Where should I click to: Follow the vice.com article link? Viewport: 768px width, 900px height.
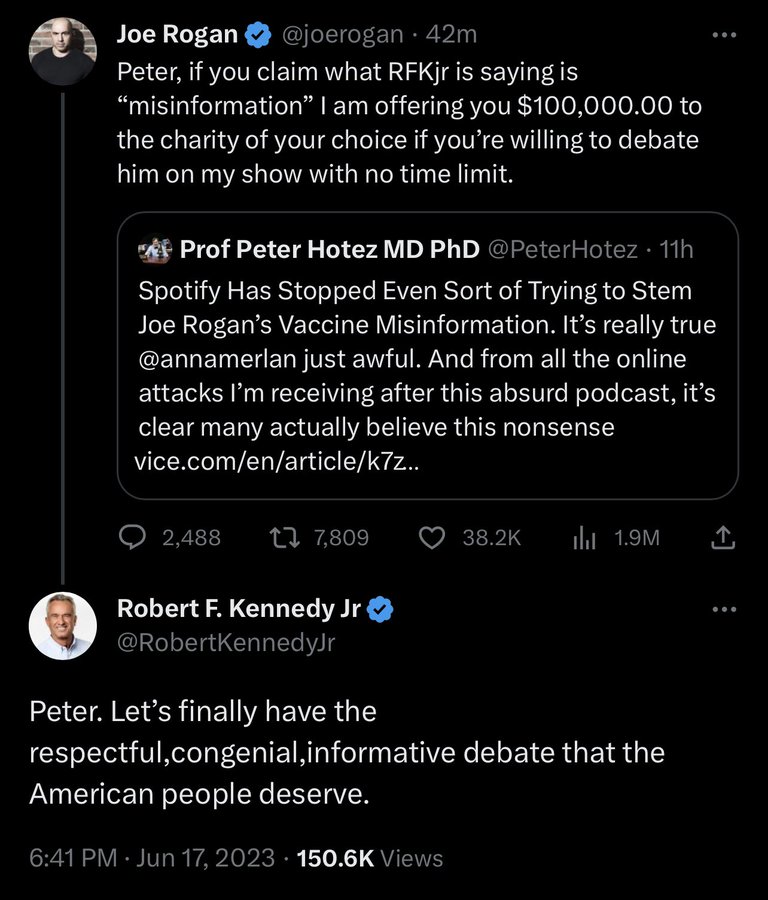277,461
